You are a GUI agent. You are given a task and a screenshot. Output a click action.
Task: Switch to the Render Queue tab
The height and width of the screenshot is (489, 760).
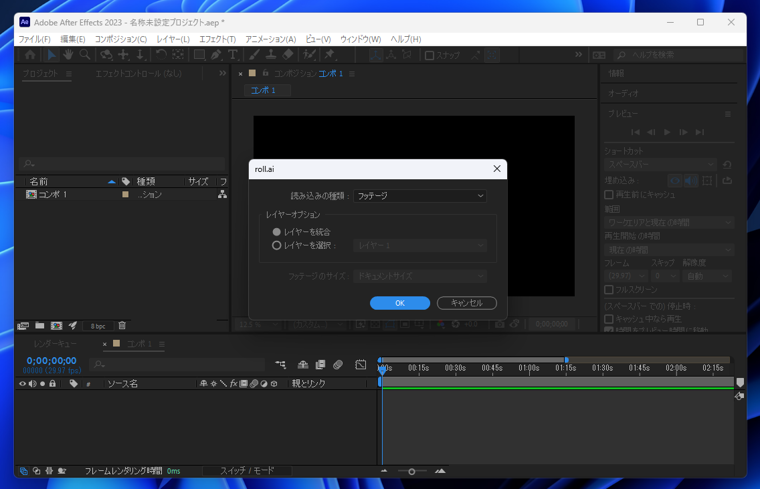click(x=55, y=344)
